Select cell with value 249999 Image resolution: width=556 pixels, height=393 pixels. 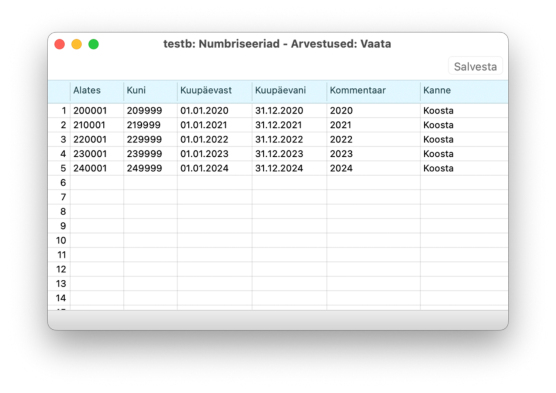[150, 168]
